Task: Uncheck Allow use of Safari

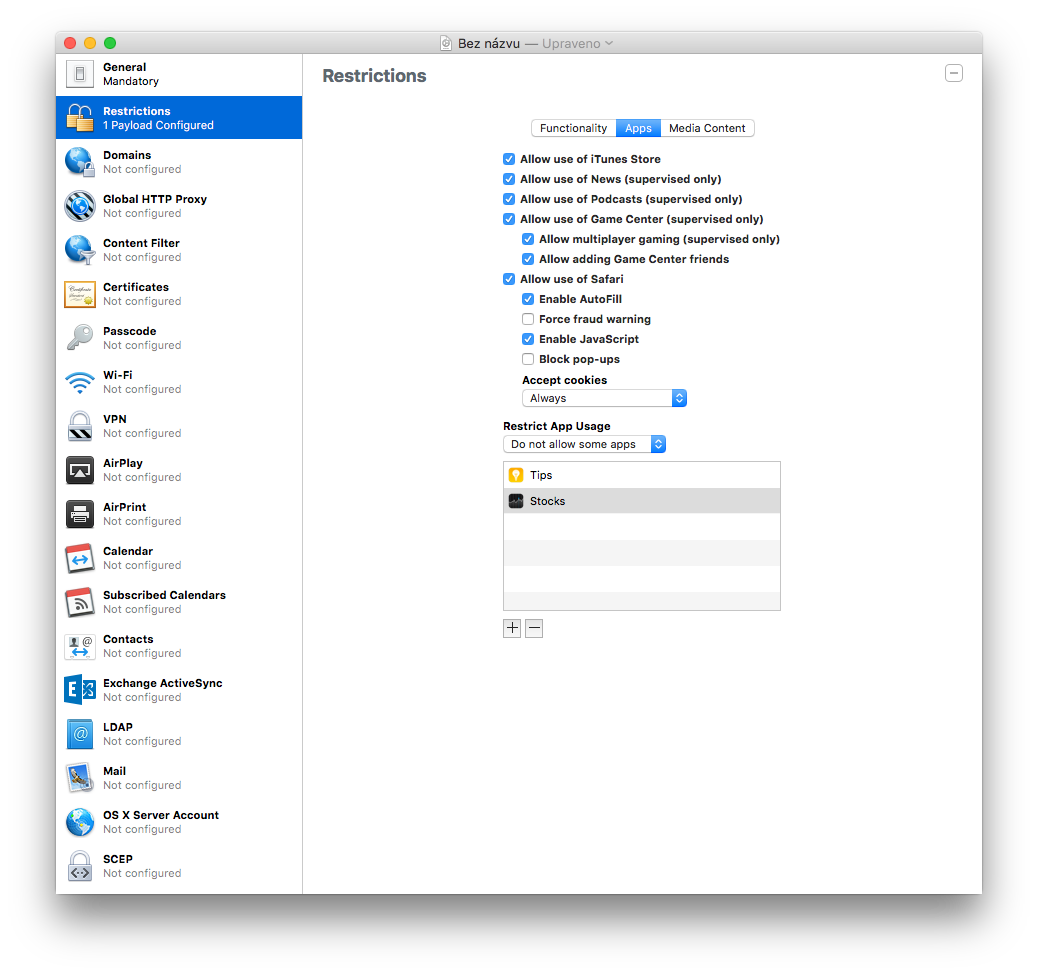Action: click(x=509, y=279)
